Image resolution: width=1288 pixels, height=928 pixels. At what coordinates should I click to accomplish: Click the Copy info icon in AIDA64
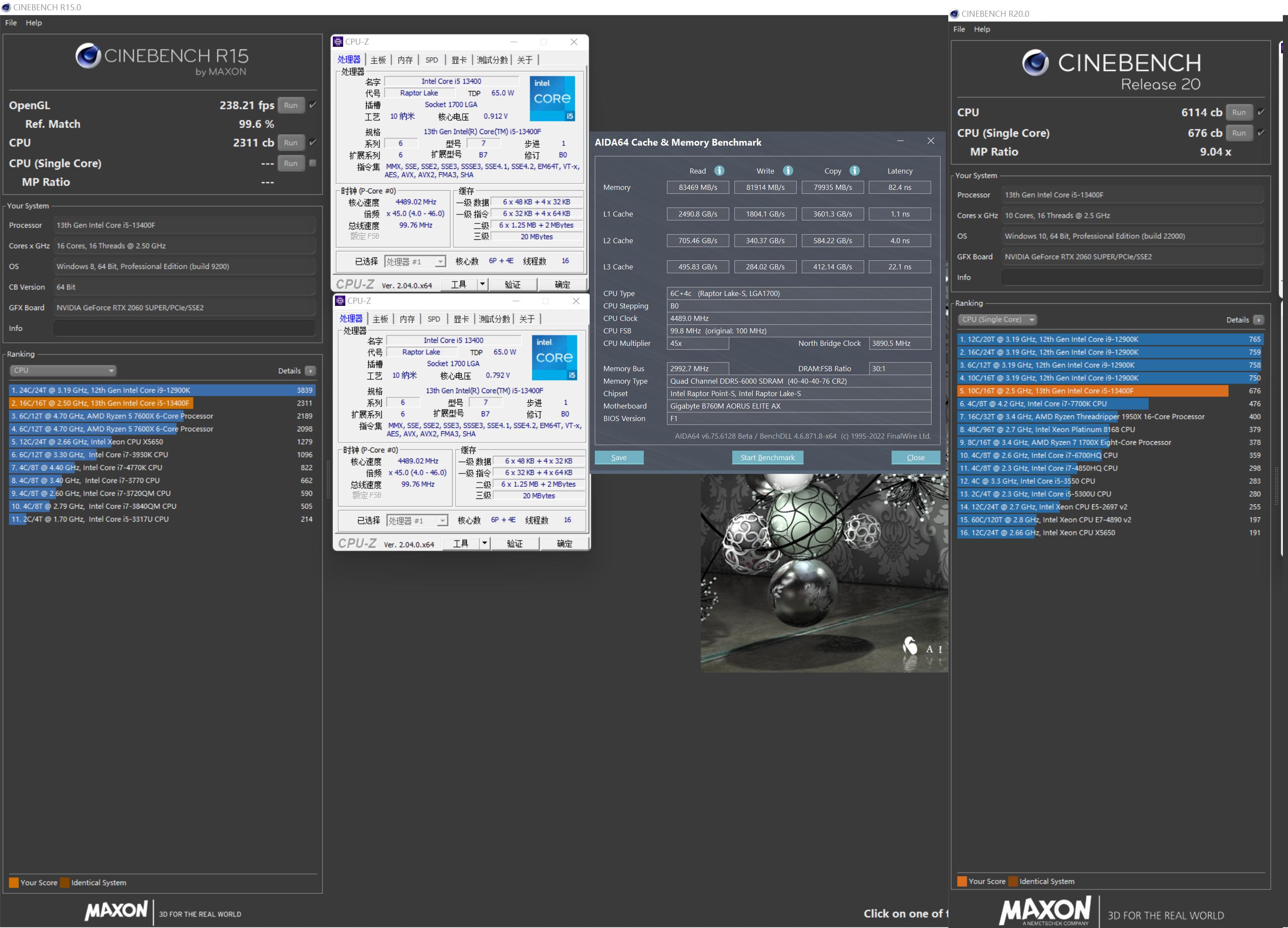click(854, 171)
